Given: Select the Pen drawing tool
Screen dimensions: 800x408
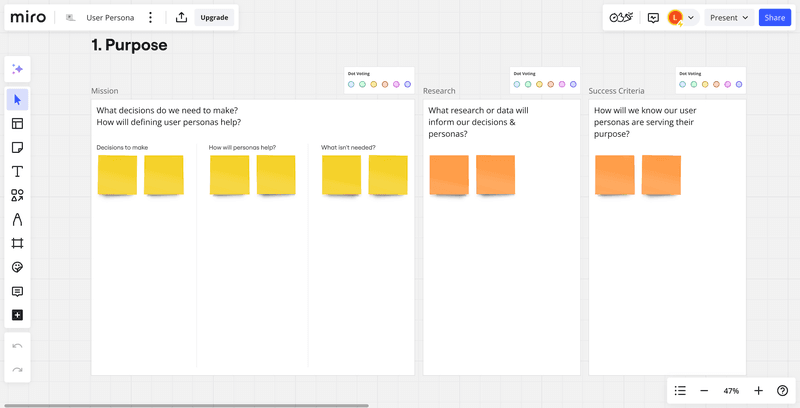Looking at the screenshot, I should pos(17,220).
